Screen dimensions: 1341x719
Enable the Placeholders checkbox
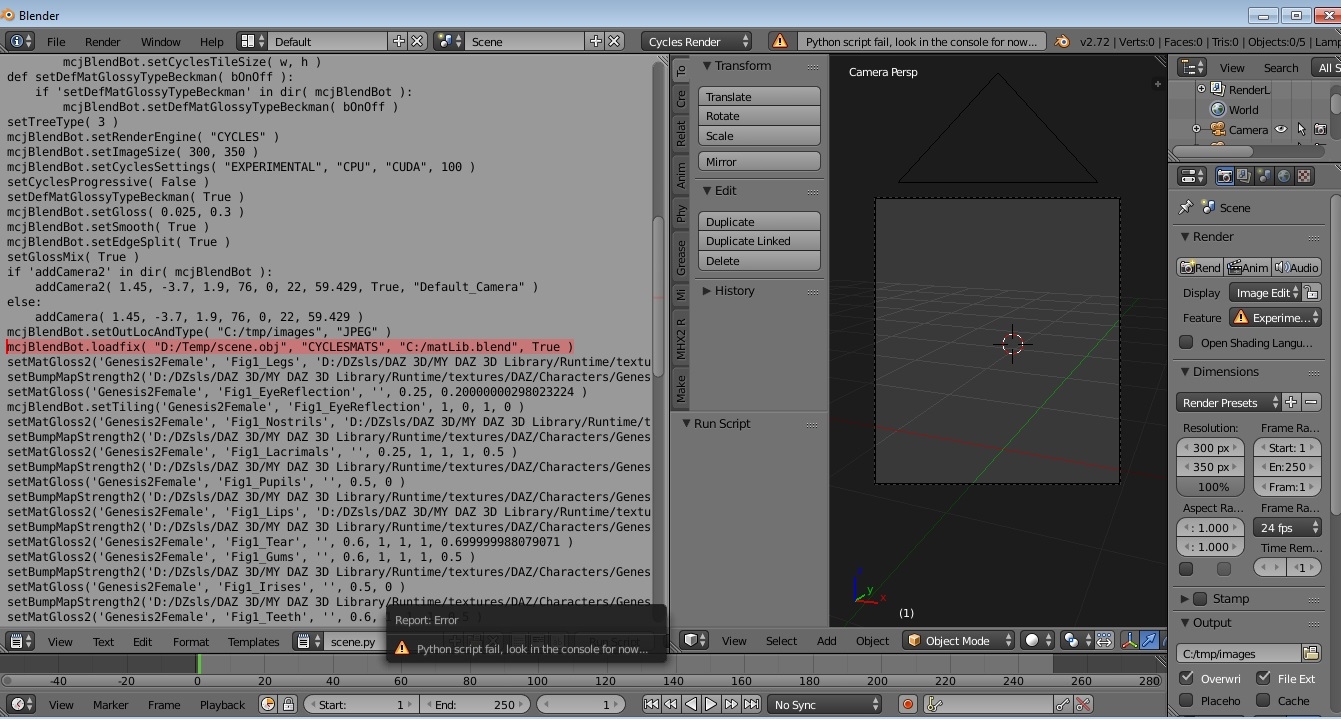click(x=1186, y=701)
